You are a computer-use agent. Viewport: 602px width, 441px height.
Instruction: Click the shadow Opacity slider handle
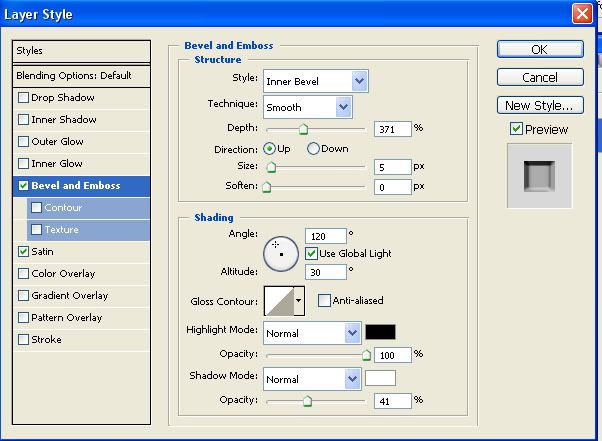point(307,401)
